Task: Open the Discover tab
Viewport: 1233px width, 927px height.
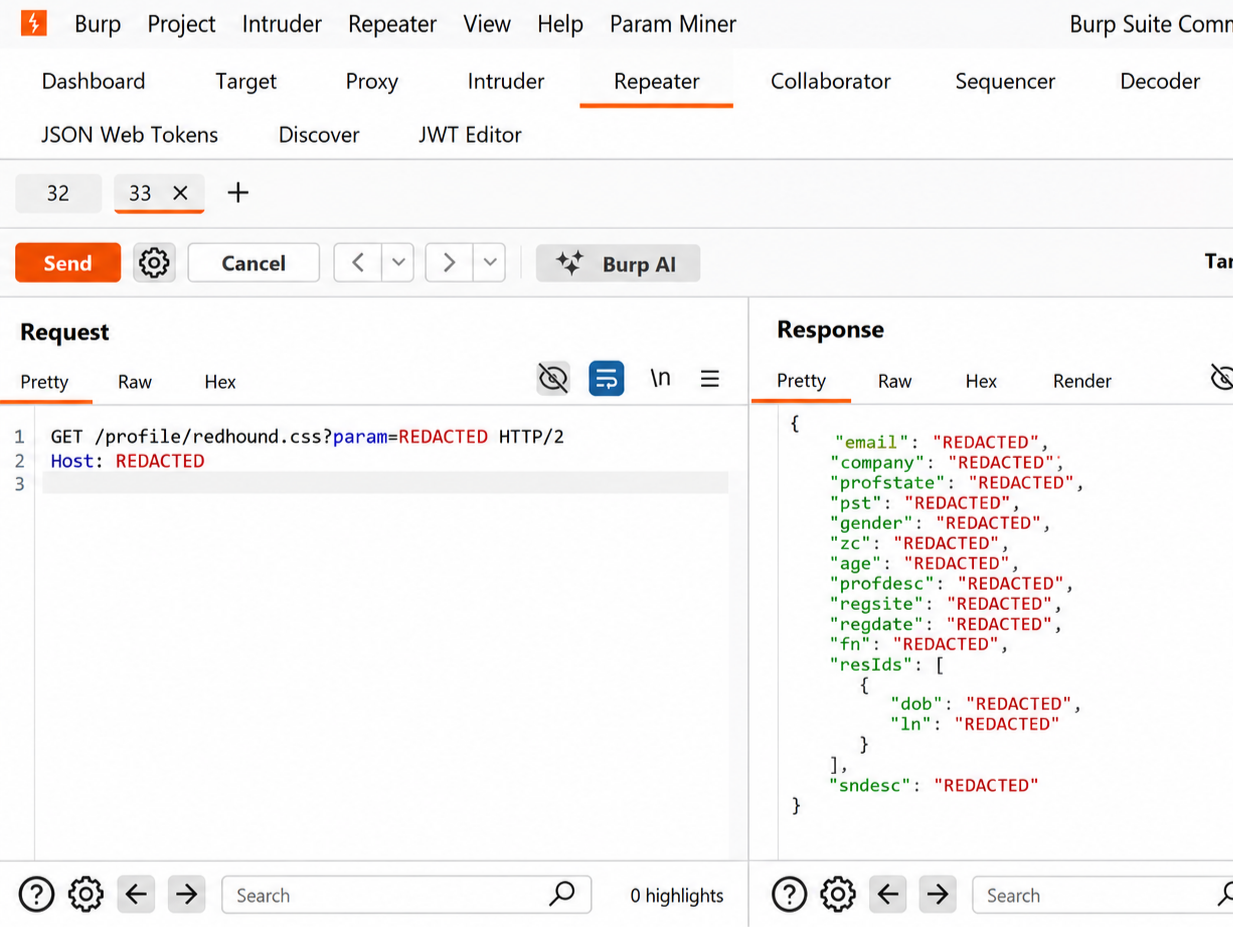Action: tap(319, 134)
